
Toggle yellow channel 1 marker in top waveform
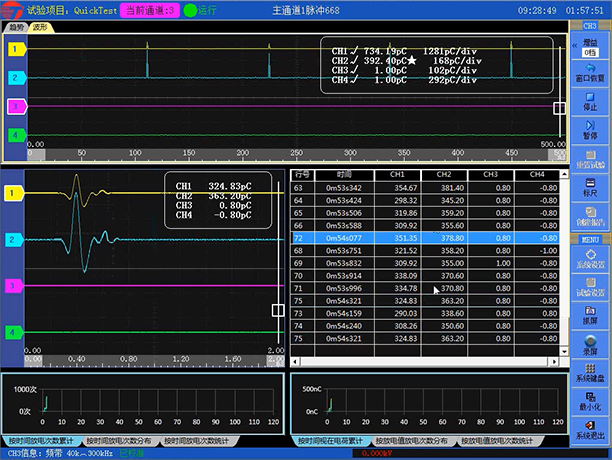(x=16, y=48)
